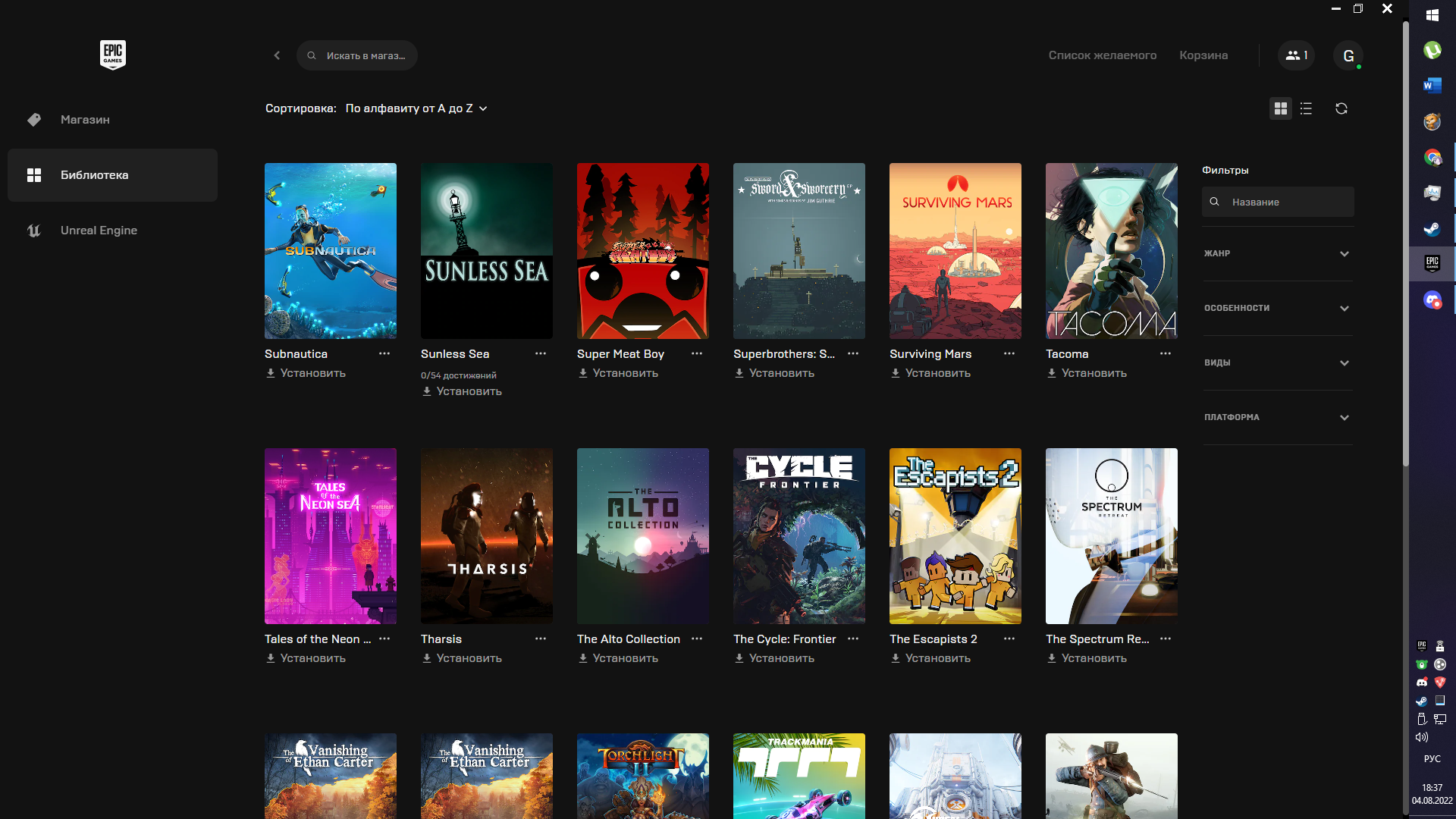Open Subnautica cover thumbnail
1456x819 pixels.
(x=331, y=251)
